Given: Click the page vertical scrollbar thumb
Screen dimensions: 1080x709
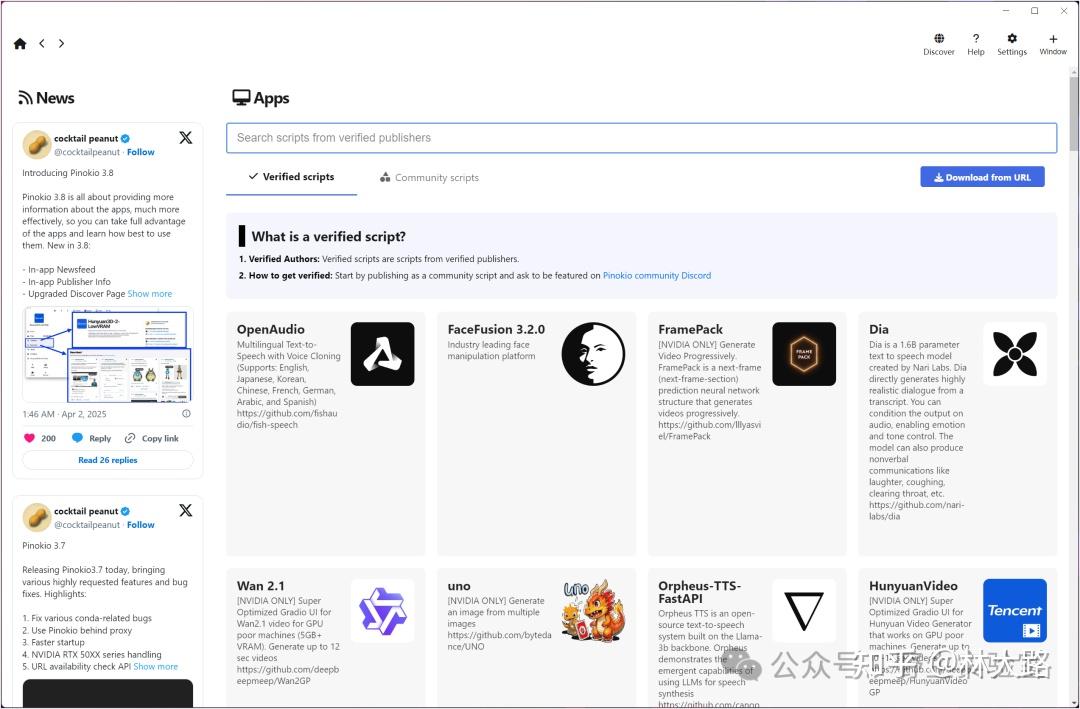Looking at the screenshot, I should tap(1074, 114).
